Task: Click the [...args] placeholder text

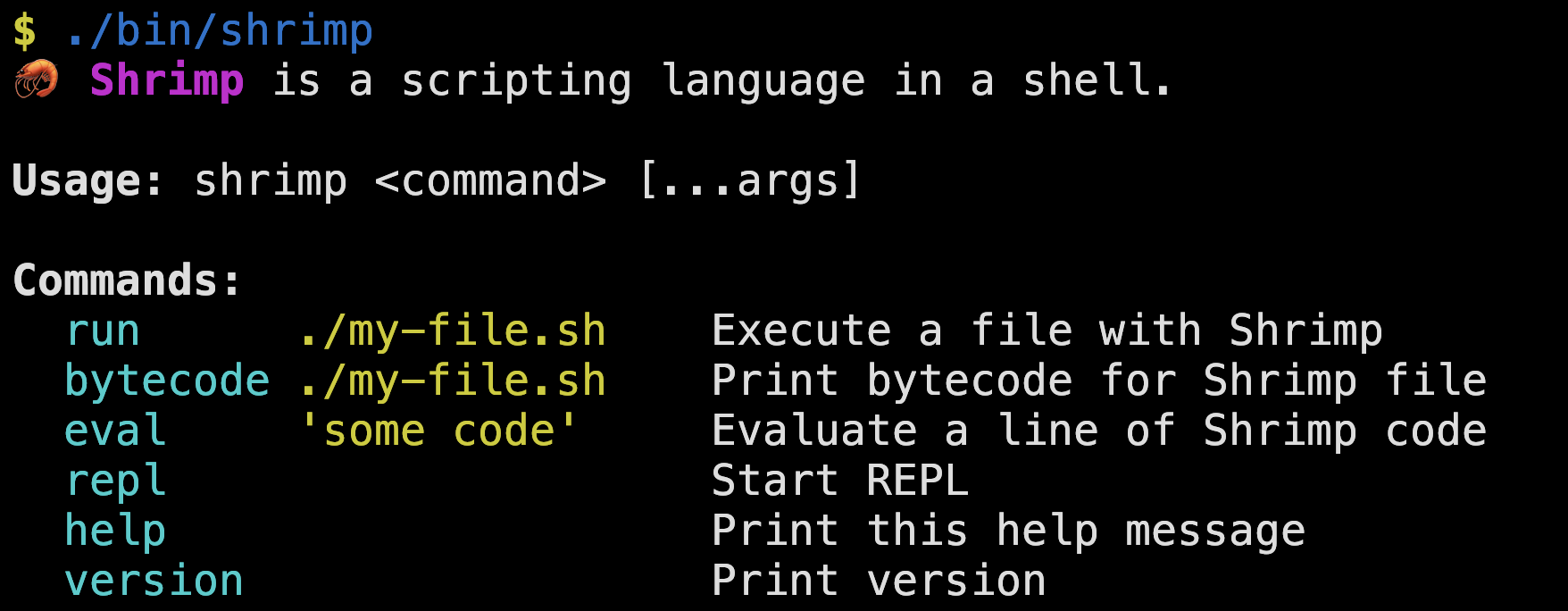Action: (x=749, y=181)
